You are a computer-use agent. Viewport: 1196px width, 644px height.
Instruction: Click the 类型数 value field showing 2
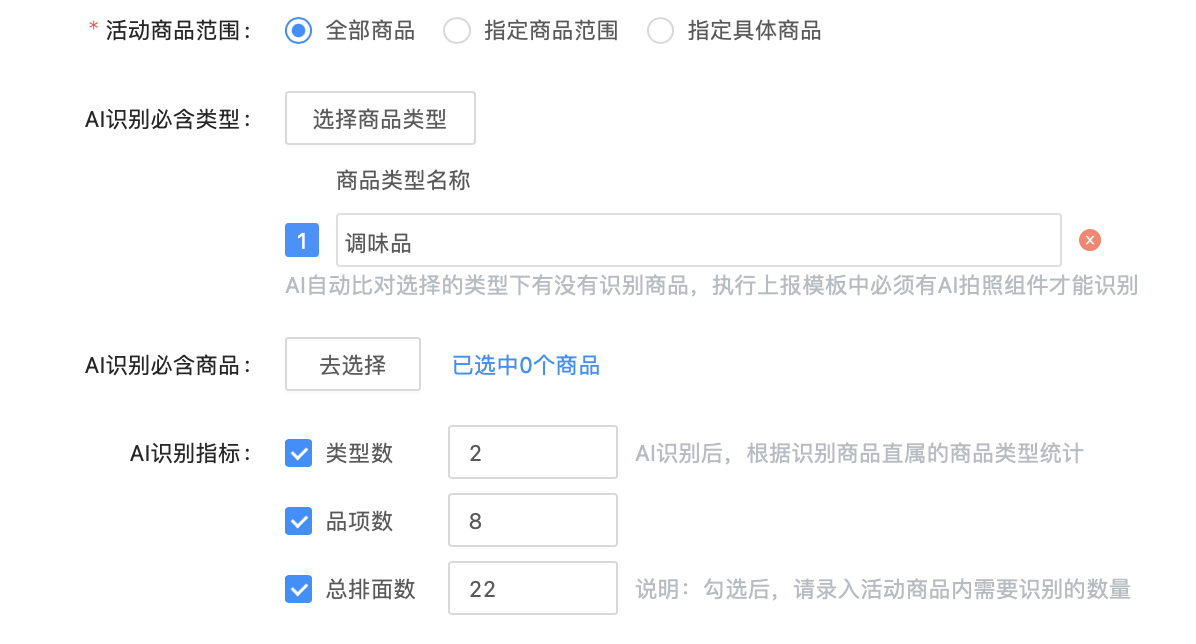pyautogui.click(x=532, y=452)
